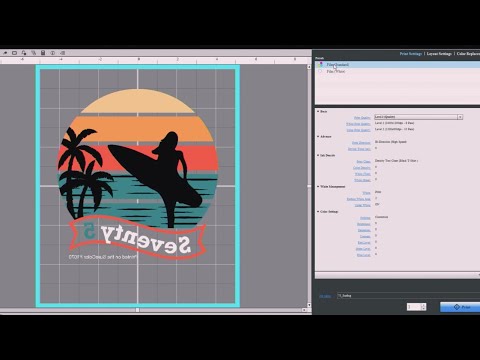The image size is (480, 360).
Task: Click the Print Direction link
Action: coord(361,143)
